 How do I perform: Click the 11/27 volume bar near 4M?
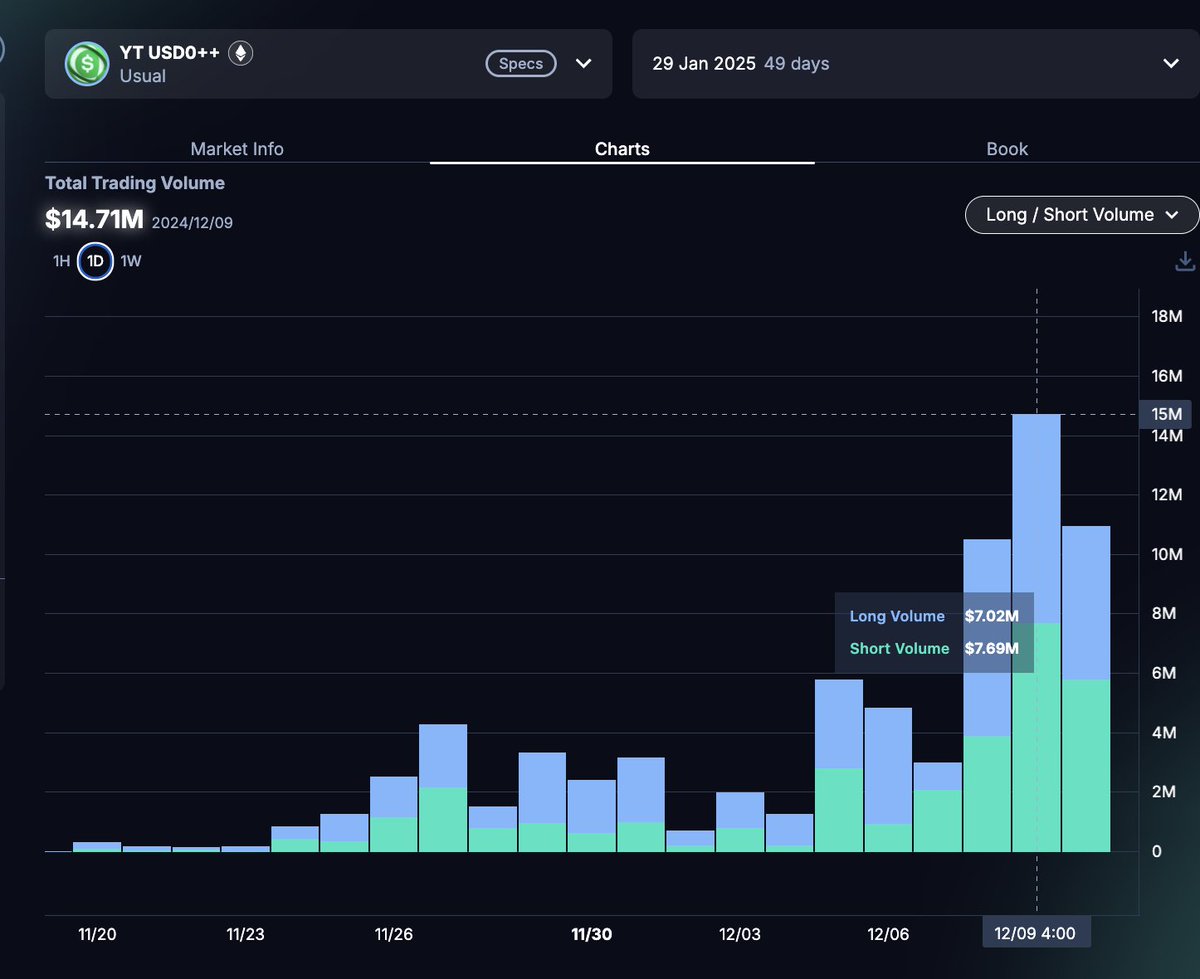443,788
